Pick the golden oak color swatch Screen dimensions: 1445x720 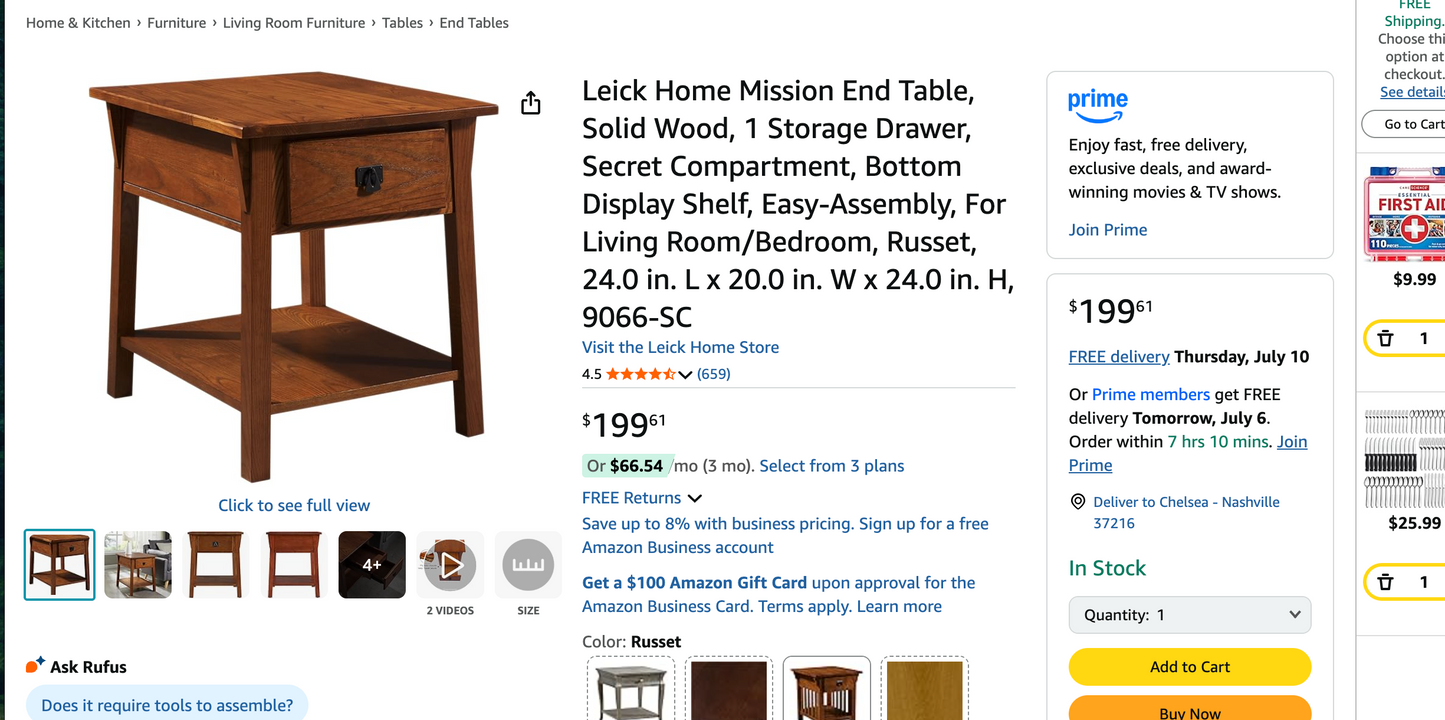pos(924,690)
